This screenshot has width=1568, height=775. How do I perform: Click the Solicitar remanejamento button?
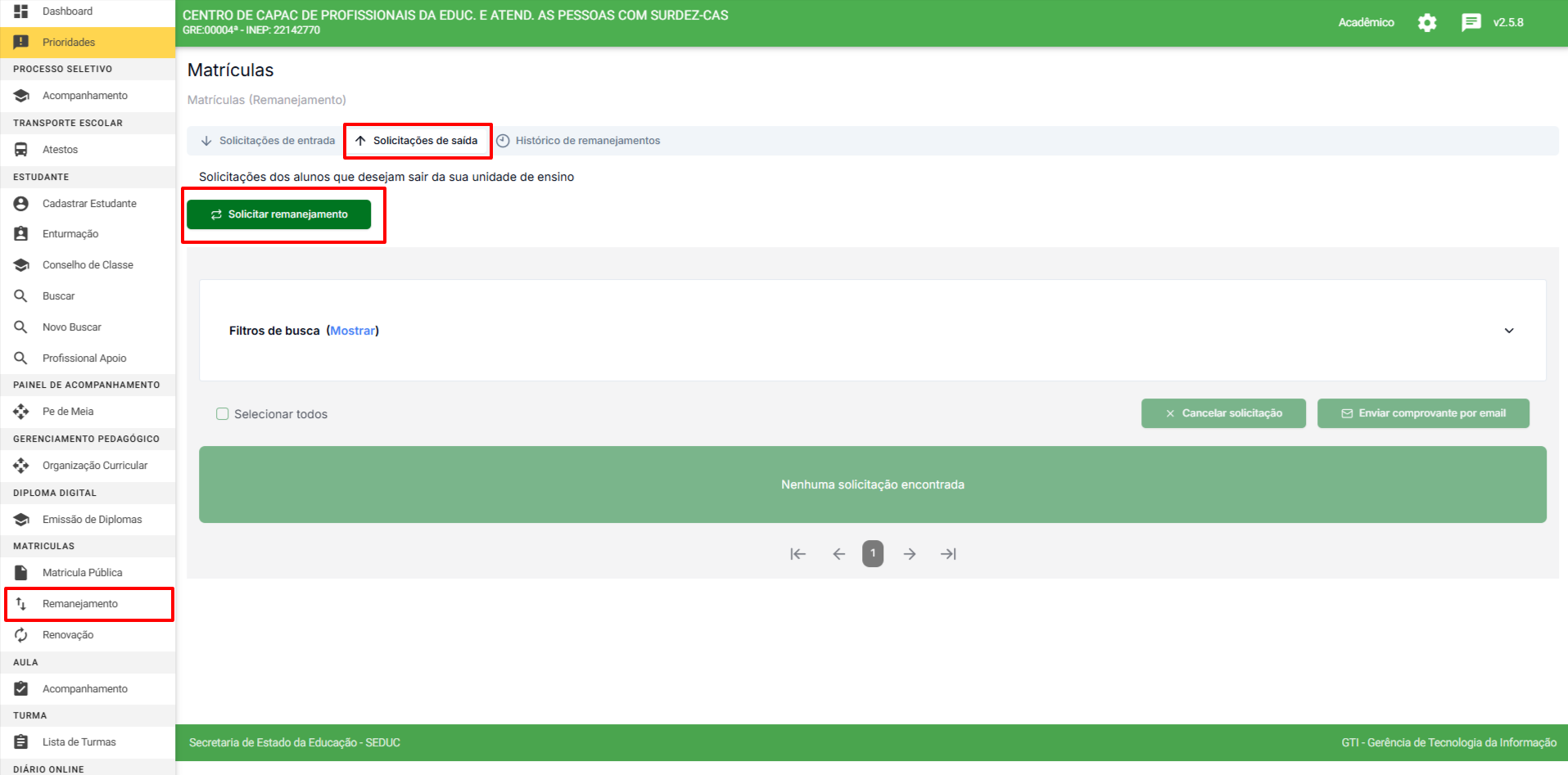pos(279,214)
